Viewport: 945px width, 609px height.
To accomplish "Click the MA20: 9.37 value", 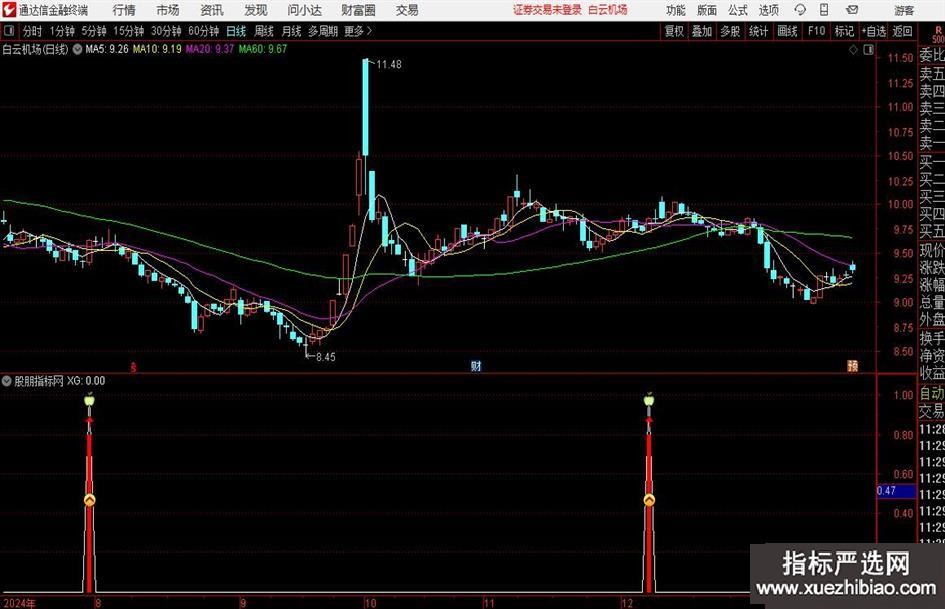I will coord(209,49).
